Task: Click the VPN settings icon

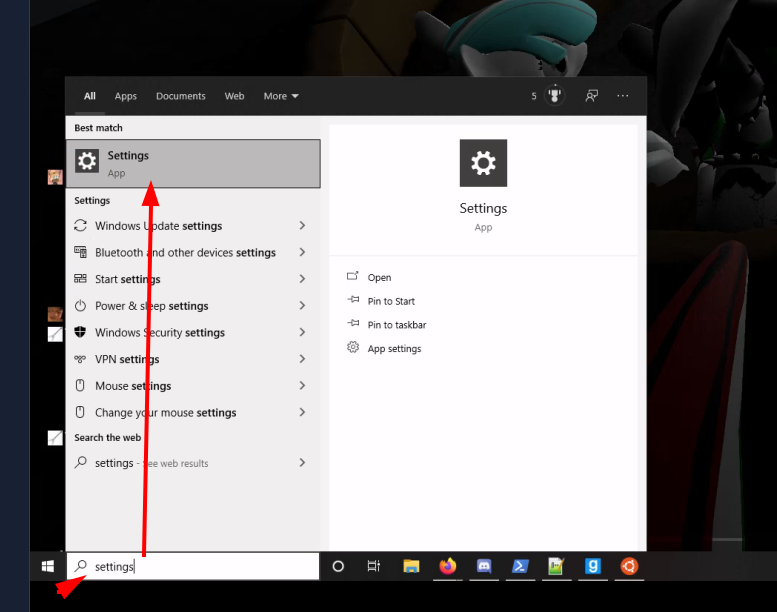Action: click(80, 359)
